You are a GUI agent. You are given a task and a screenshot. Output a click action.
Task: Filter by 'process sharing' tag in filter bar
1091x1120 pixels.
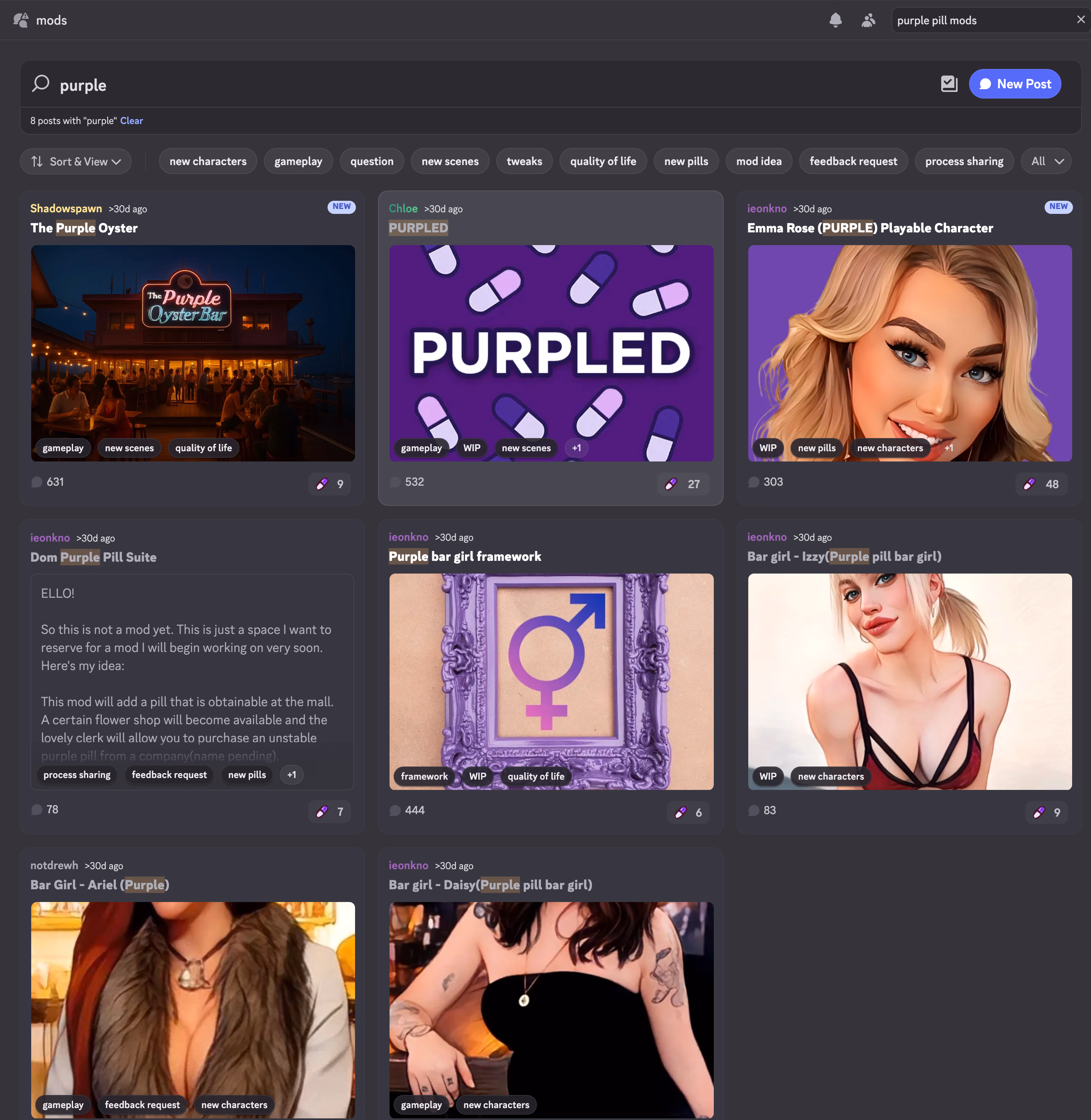point(964,162)
